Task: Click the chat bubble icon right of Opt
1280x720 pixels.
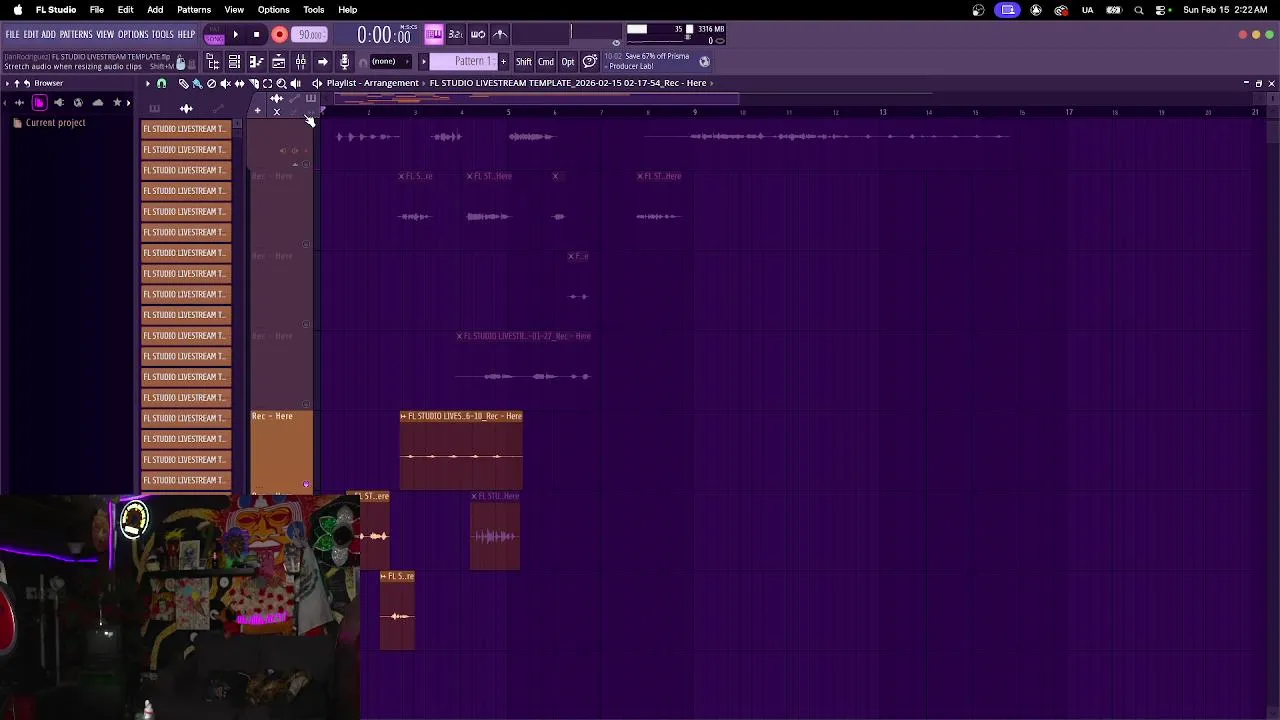Action: [x=590, y=62]
